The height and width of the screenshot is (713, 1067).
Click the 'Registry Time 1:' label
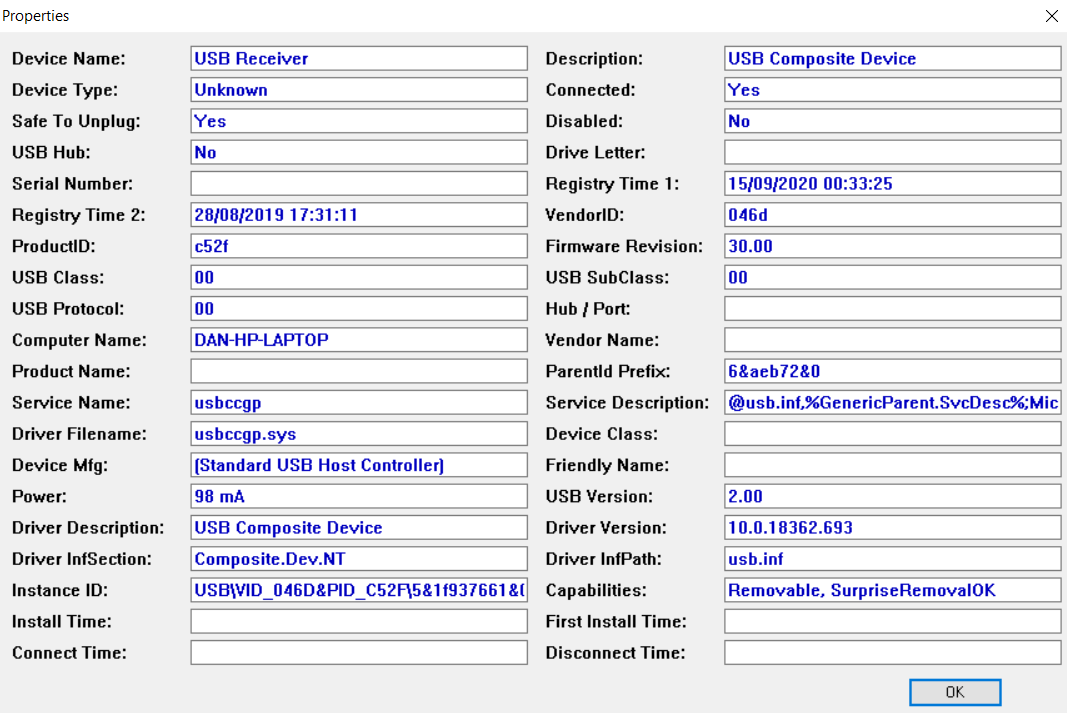(612, 184)
